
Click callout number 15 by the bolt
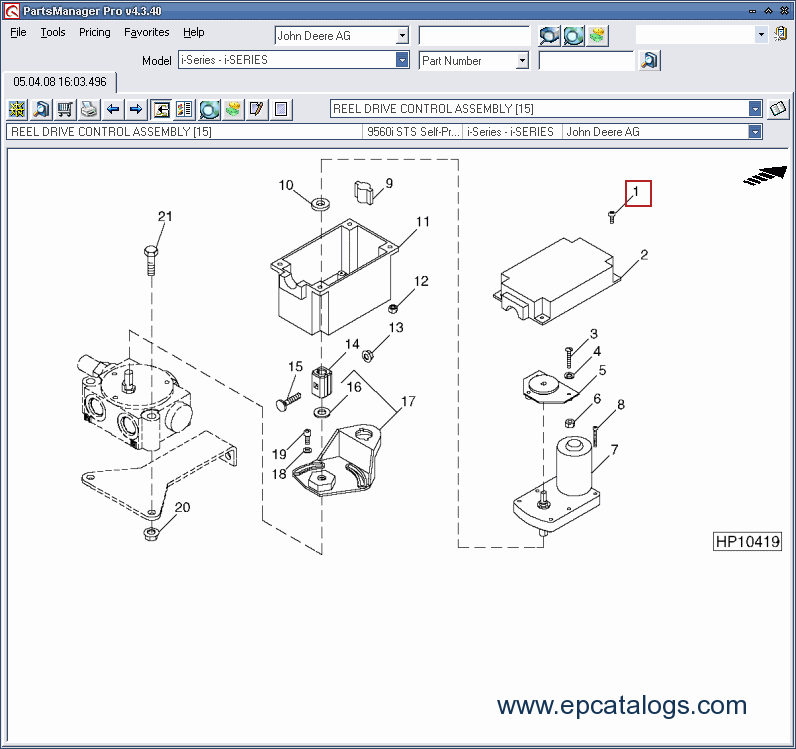click(295, 367)
